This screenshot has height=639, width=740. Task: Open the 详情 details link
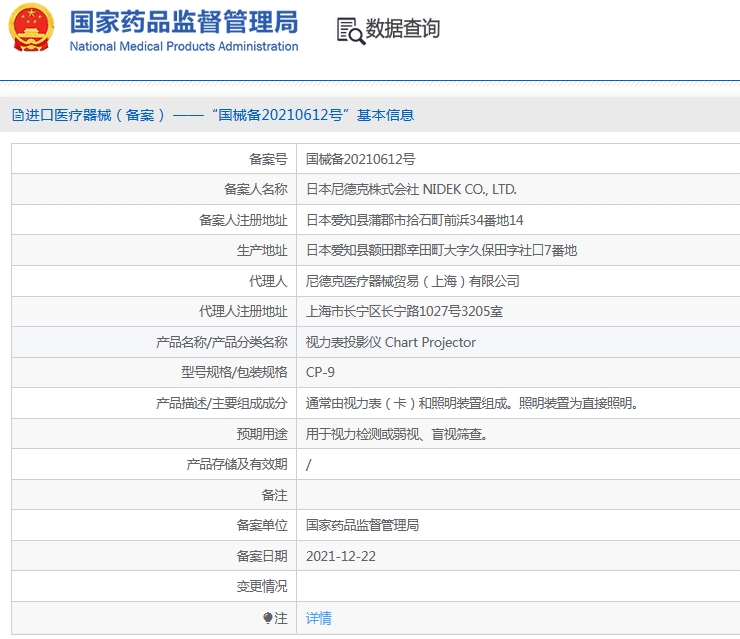tap(319, 618)
